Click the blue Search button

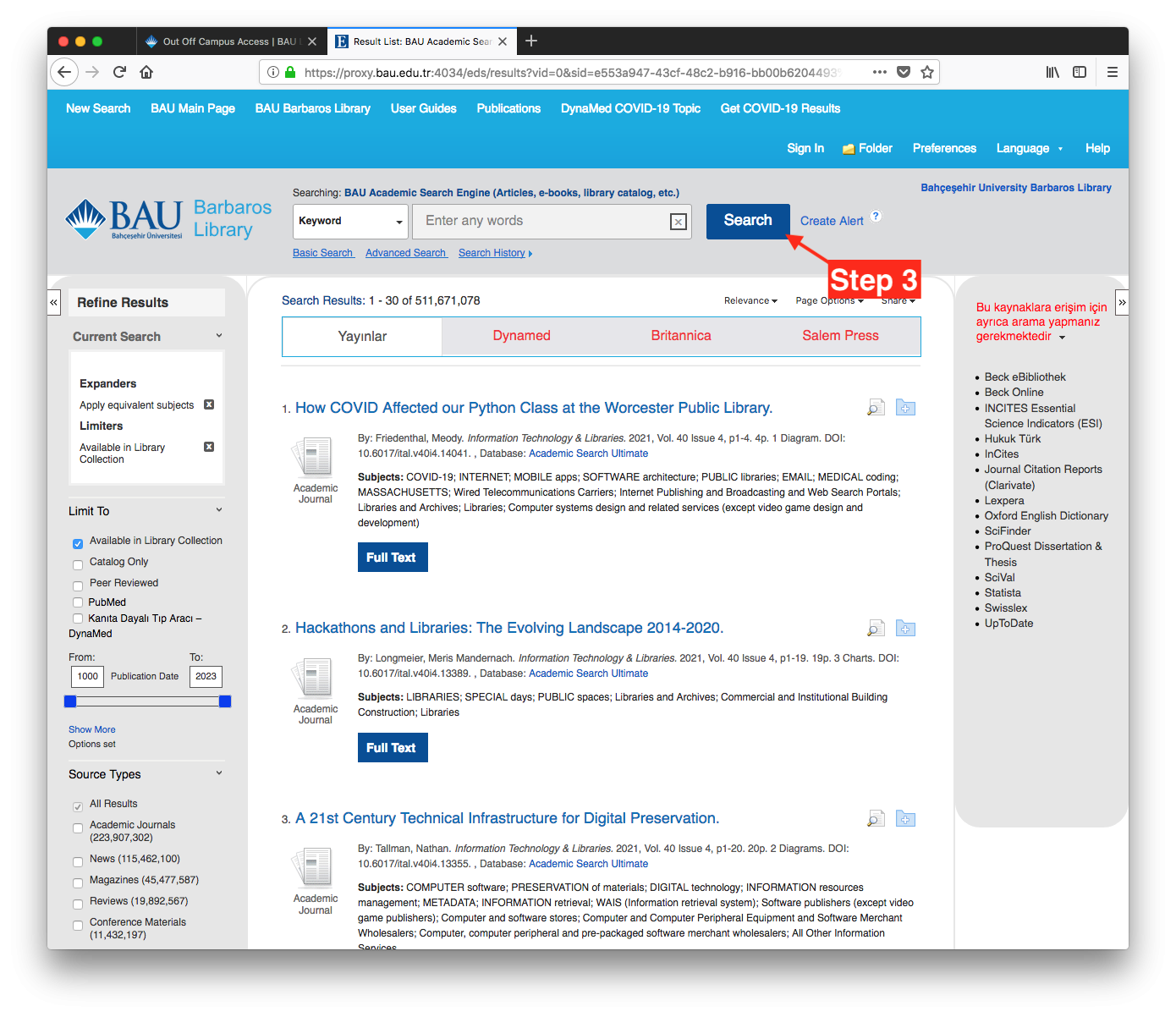click(x=748, y=221)
